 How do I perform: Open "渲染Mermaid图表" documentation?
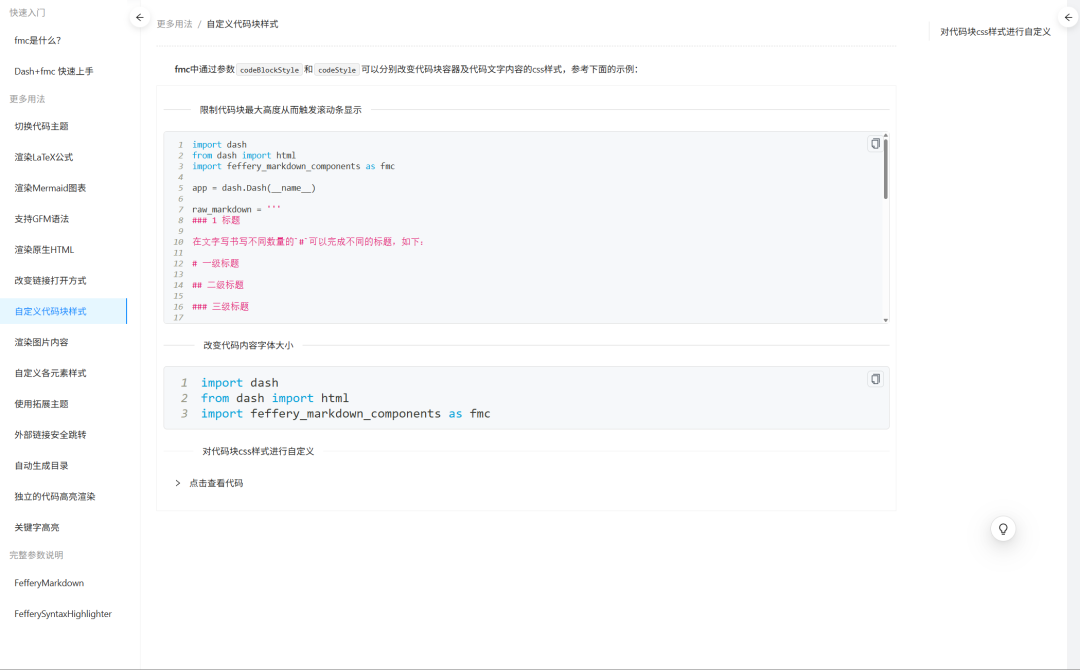click(x=50, y=187)
